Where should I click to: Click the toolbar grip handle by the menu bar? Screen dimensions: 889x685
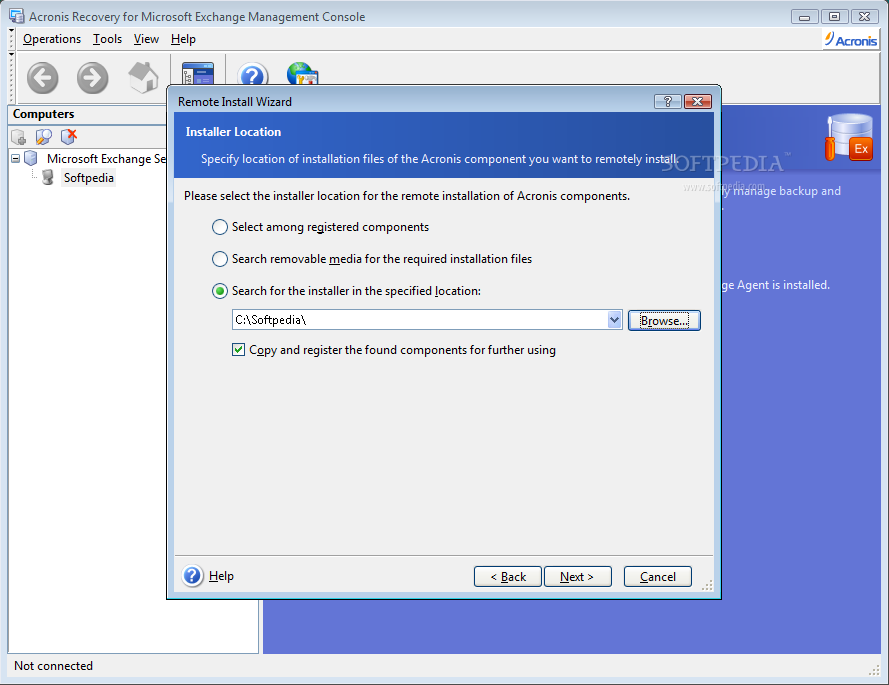coord(11,39)
